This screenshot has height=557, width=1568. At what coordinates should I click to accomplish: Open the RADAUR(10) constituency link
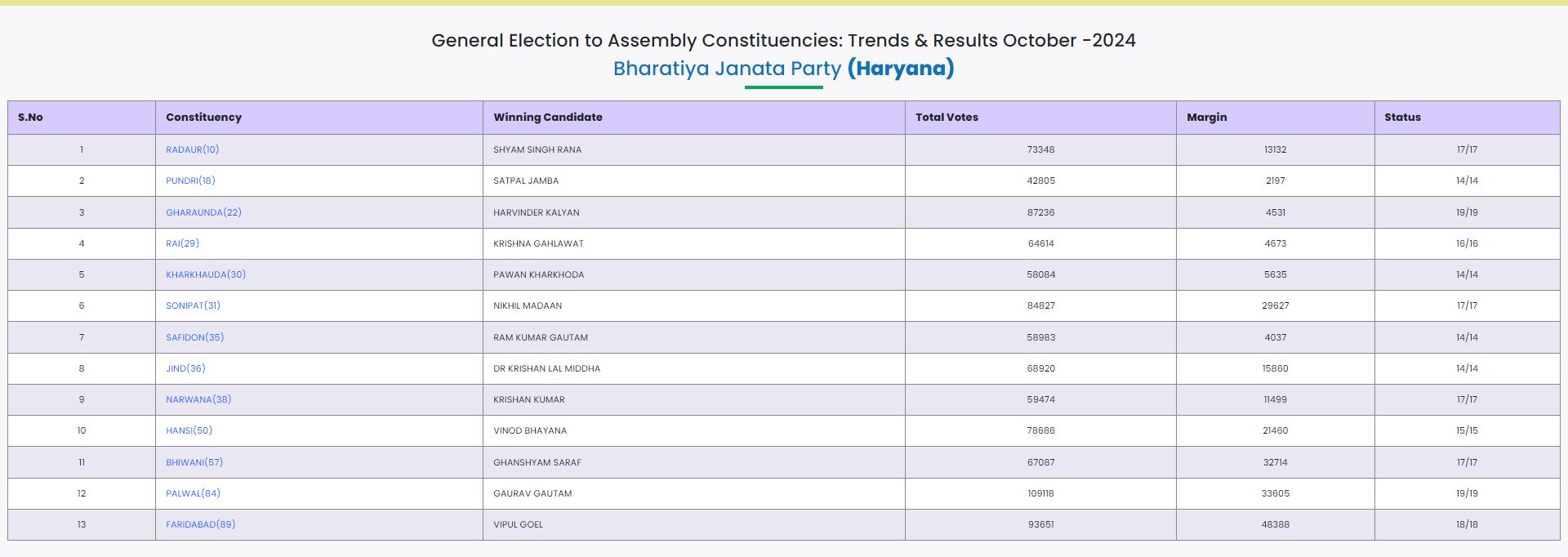(x=192, y=149)
